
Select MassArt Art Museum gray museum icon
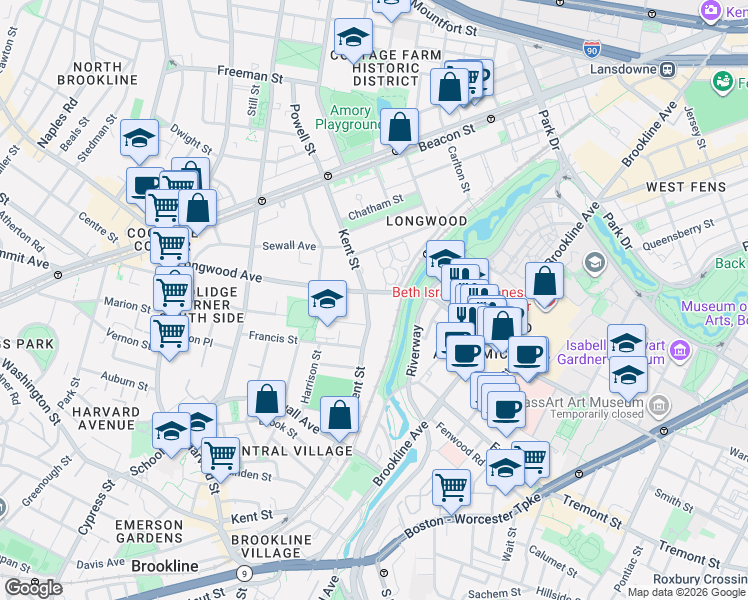[659, 405]
